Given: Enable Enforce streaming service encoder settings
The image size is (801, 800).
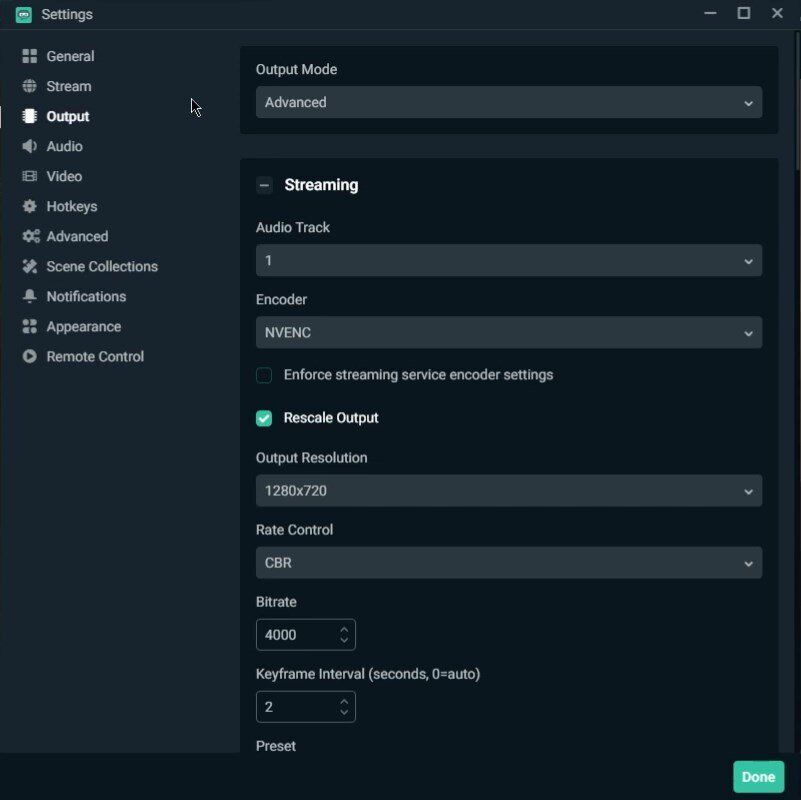Looking at the screenshot, I should [264, 375].
